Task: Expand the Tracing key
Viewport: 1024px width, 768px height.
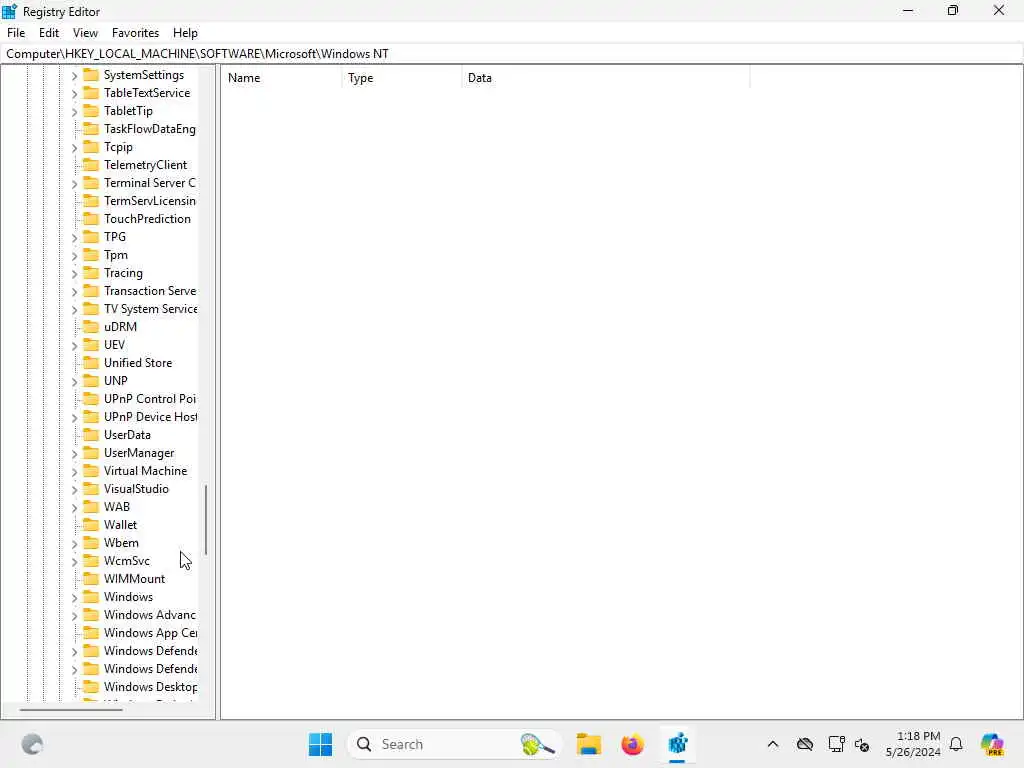Action: [74, 274]
